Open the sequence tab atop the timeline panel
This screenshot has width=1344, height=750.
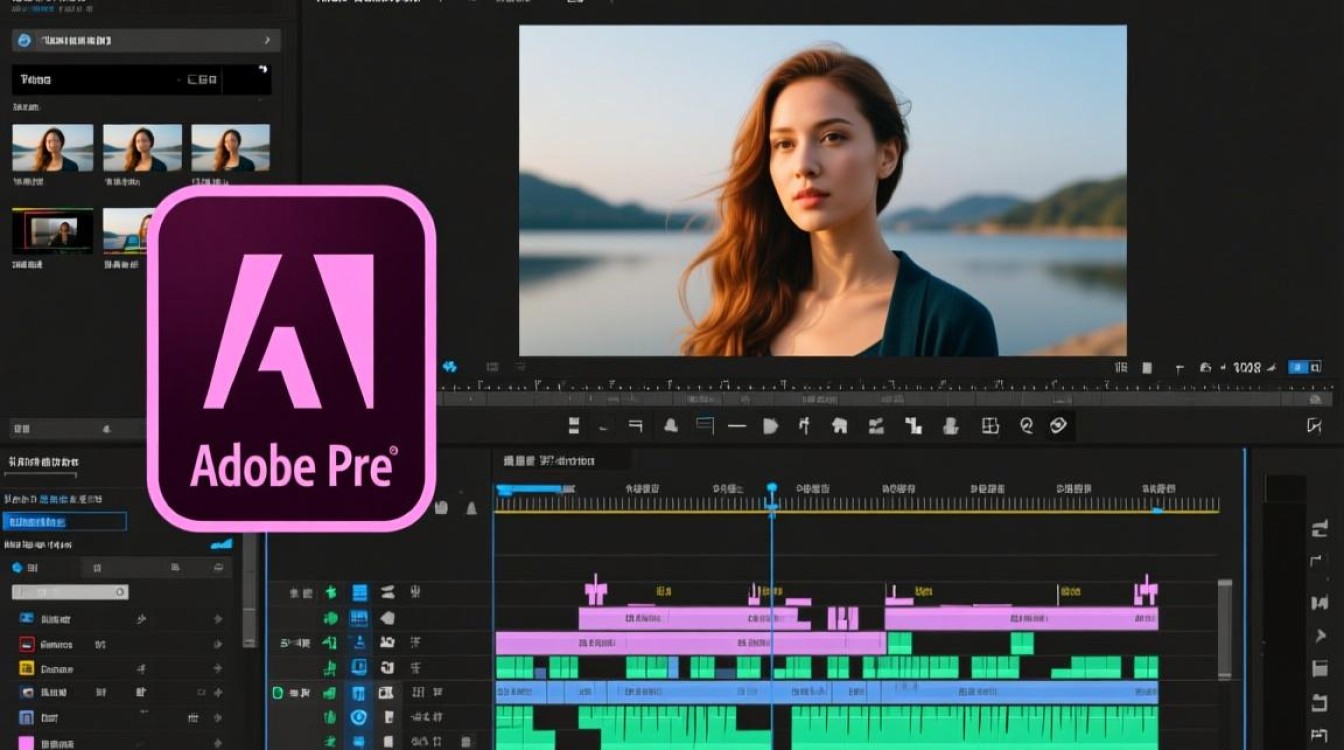(562, 461)
